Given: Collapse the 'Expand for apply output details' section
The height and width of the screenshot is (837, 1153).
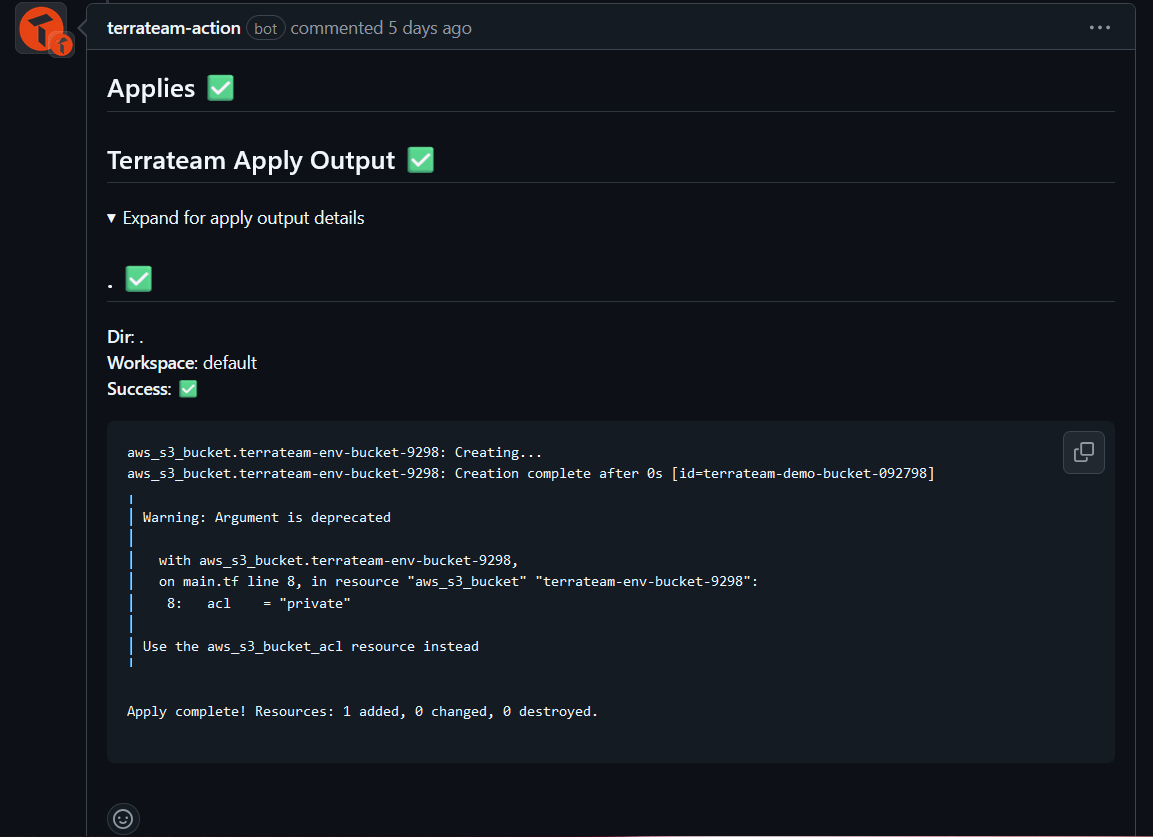Looking at the screenshot, I should click(236, 218).
